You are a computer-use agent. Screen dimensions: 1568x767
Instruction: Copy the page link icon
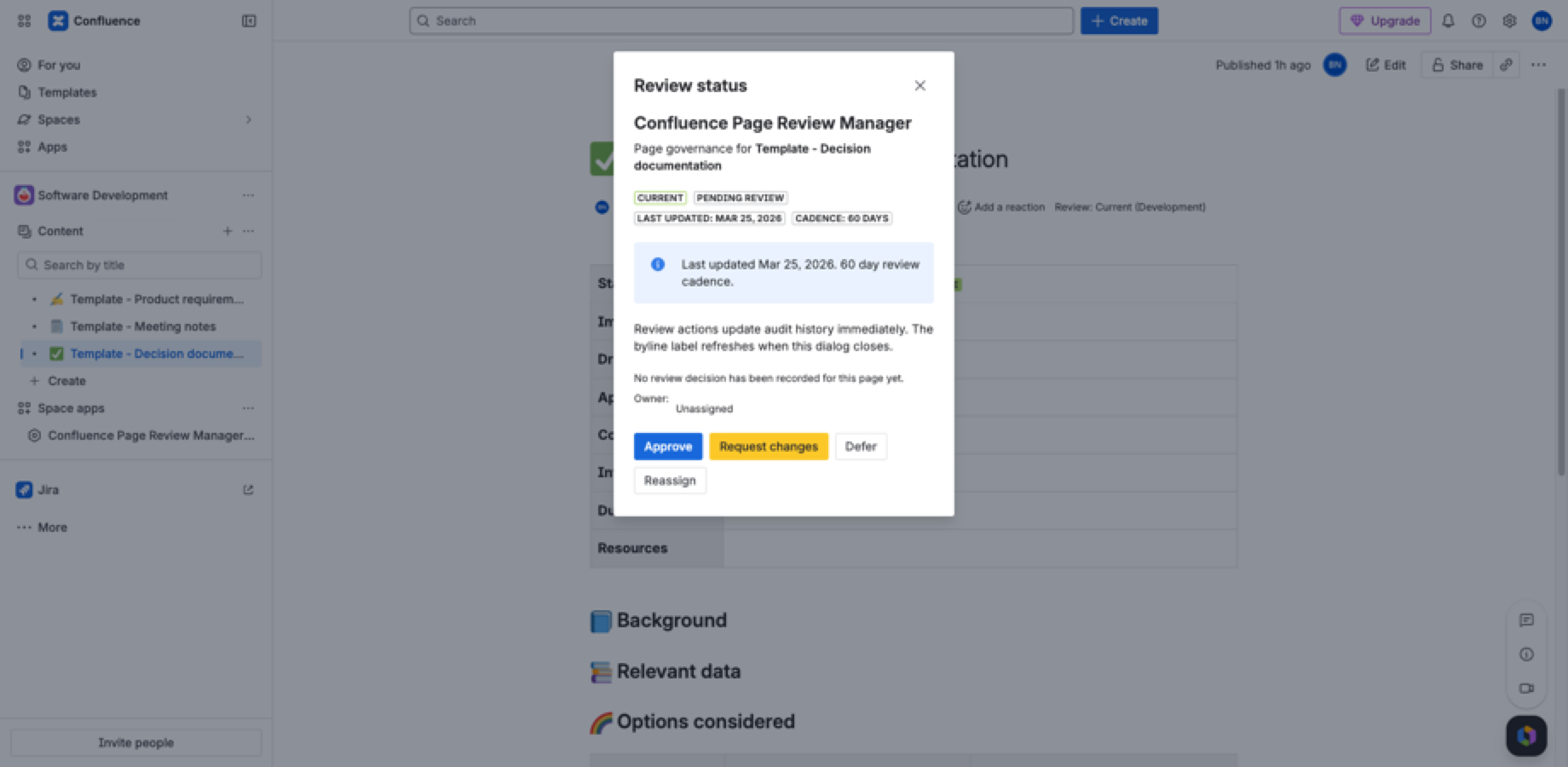tap(1507, 65)
